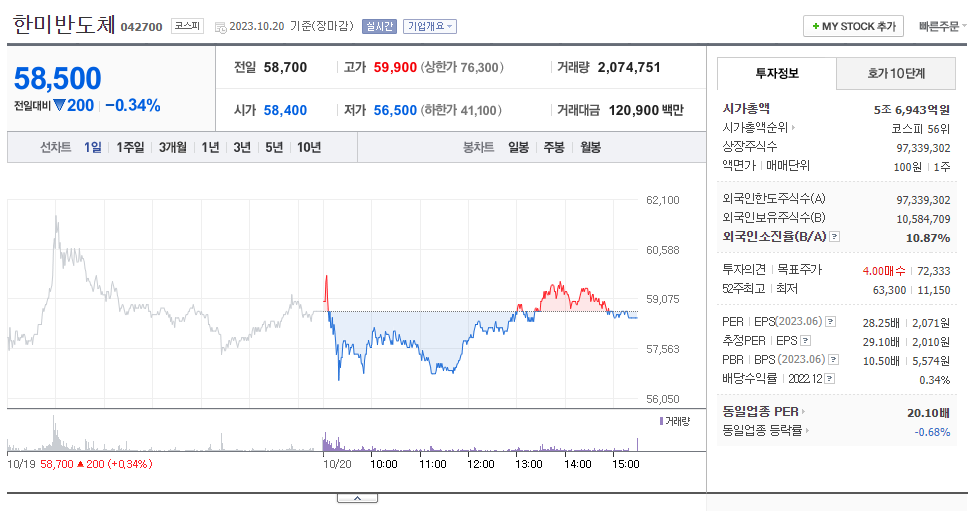The height and width of the screenshot is (511, 979).
Task: Click MY STOCK 추가 button
Action: [853, 26]
